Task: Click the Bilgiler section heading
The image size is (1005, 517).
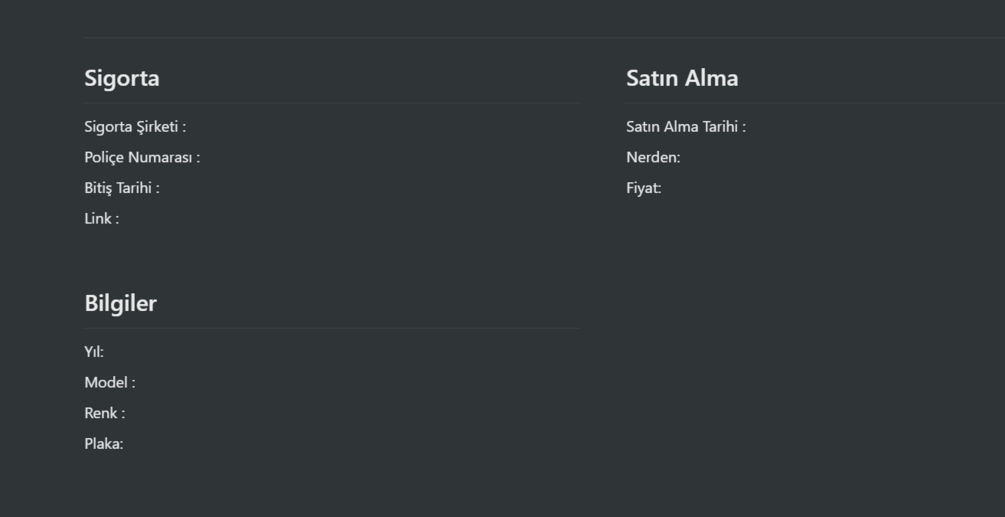Action: (120, 303)
